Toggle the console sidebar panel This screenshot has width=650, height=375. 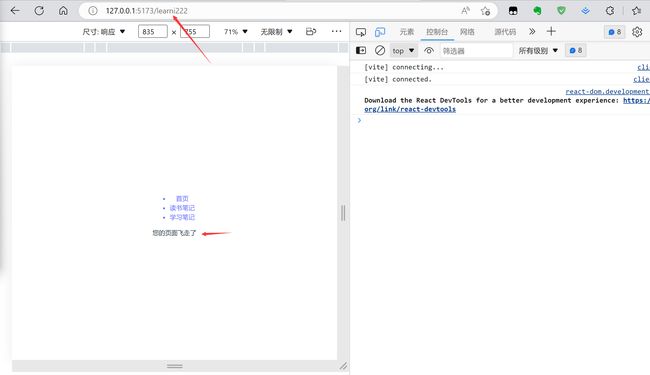tap(361, 51)
